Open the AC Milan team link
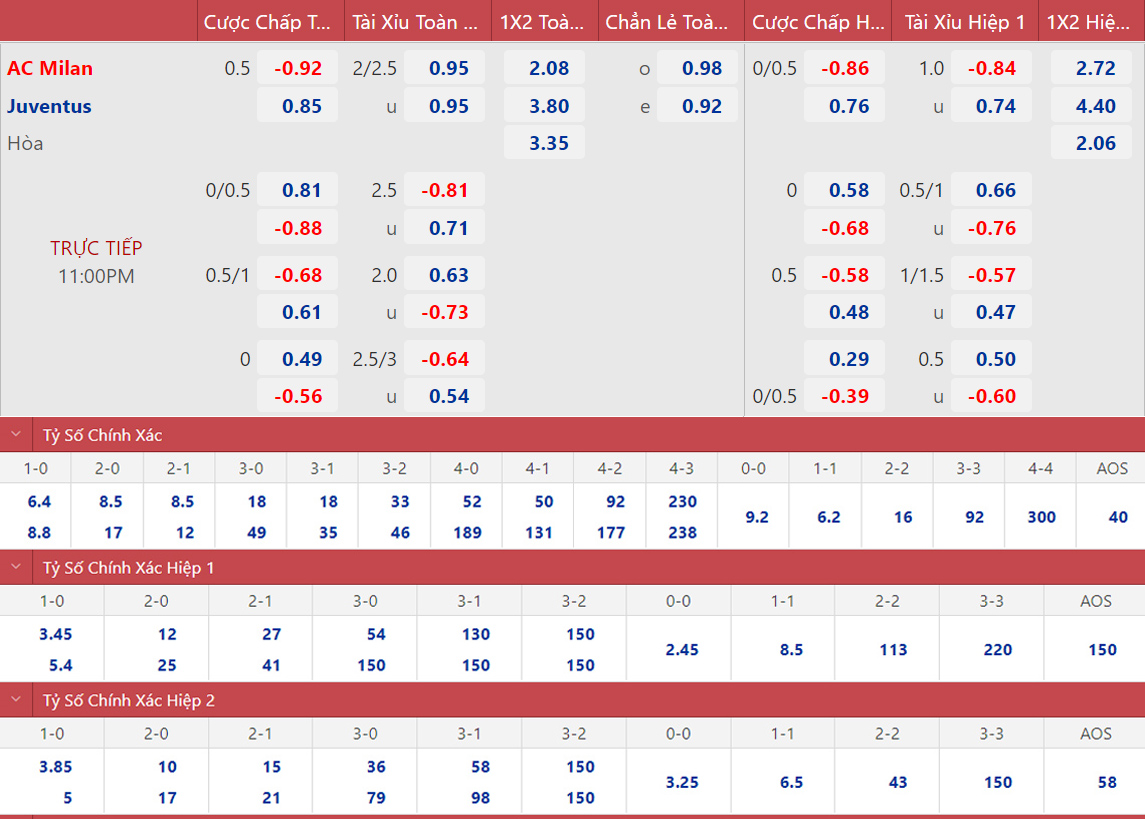1145x819 pixels. tap(50, 68)
